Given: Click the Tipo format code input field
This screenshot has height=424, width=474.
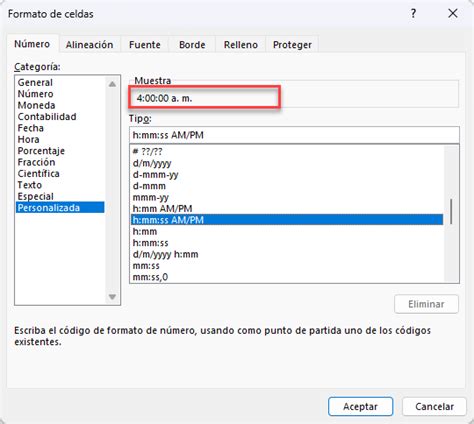Looking at the screenshot, I should pyautogui.click(x=294, y=135).
